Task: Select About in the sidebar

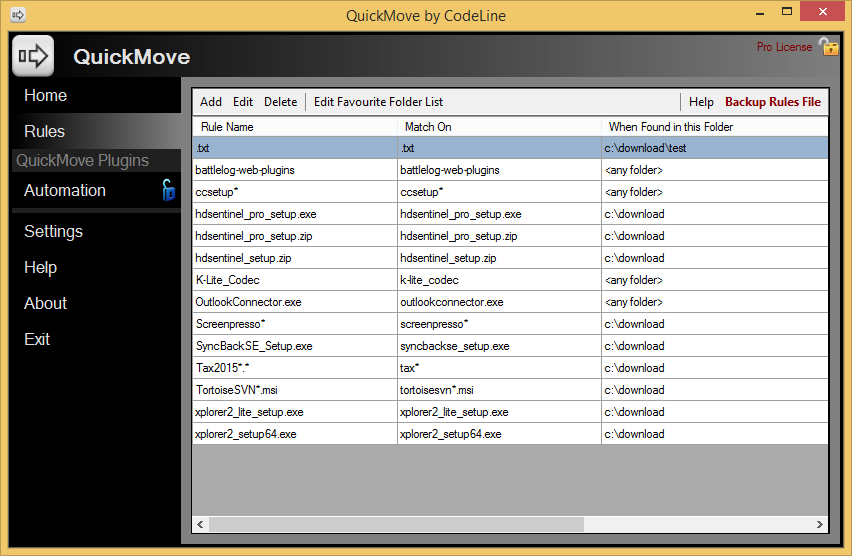Action: 46,304
